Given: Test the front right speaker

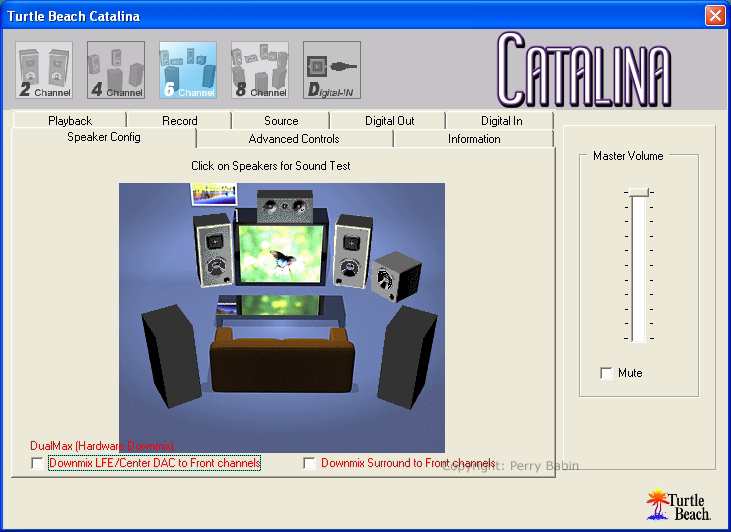Looking at the screenshot, I should 351,246.
